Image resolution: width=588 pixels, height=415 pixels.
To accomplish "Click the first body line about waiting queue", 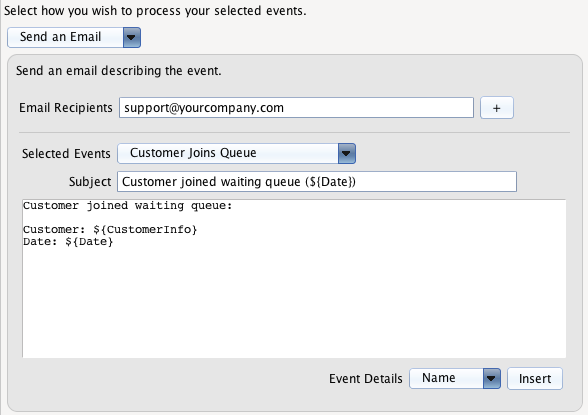I will (128, 206).
